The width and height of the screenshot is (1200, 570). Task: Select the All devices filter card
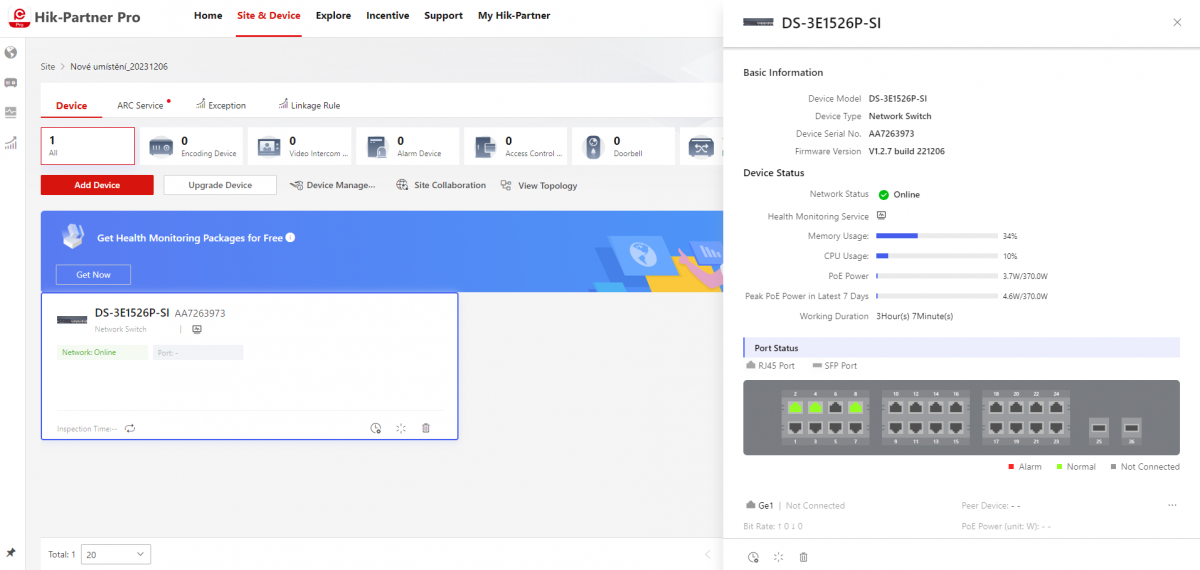[88, 146]
